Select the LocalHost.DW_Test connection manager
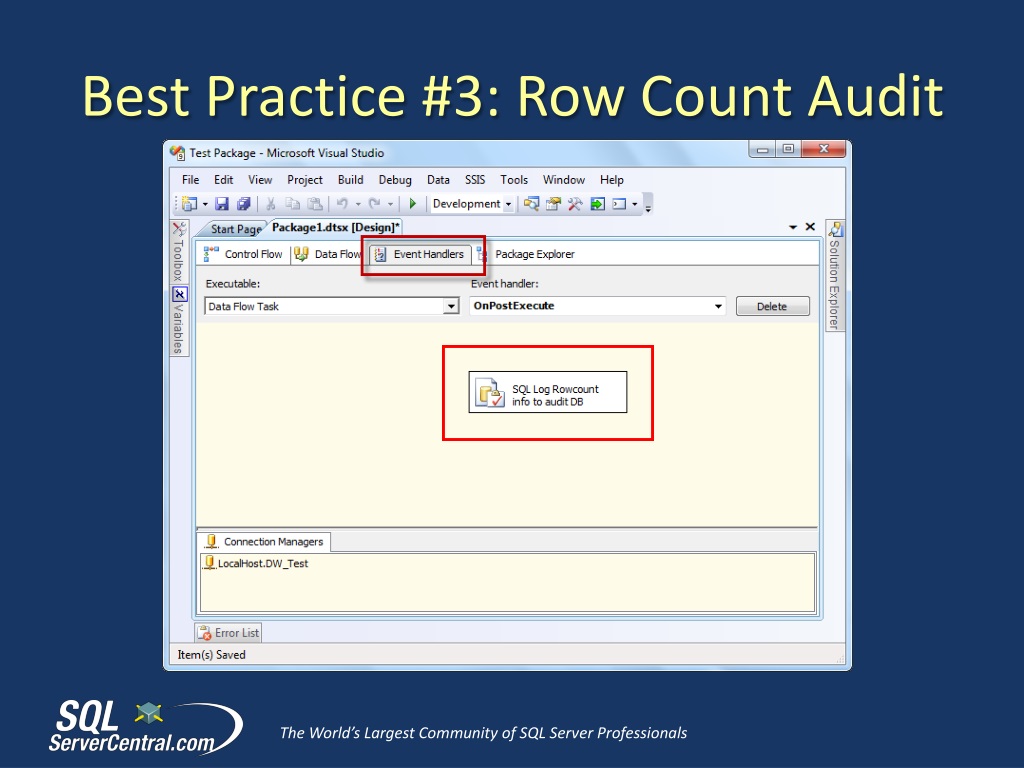 pyautogui.click(x=256, y=563)
